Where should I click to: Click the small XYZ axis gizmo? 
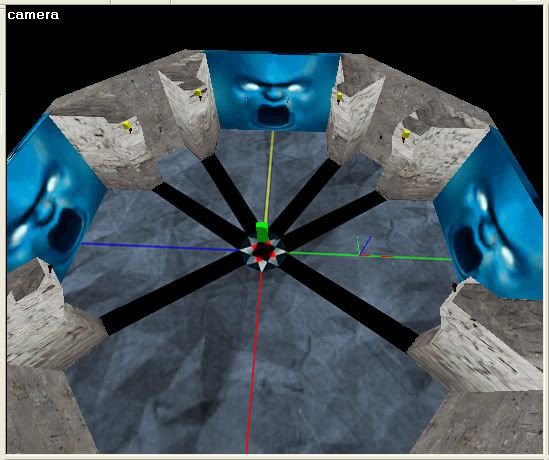pos(362,246)
